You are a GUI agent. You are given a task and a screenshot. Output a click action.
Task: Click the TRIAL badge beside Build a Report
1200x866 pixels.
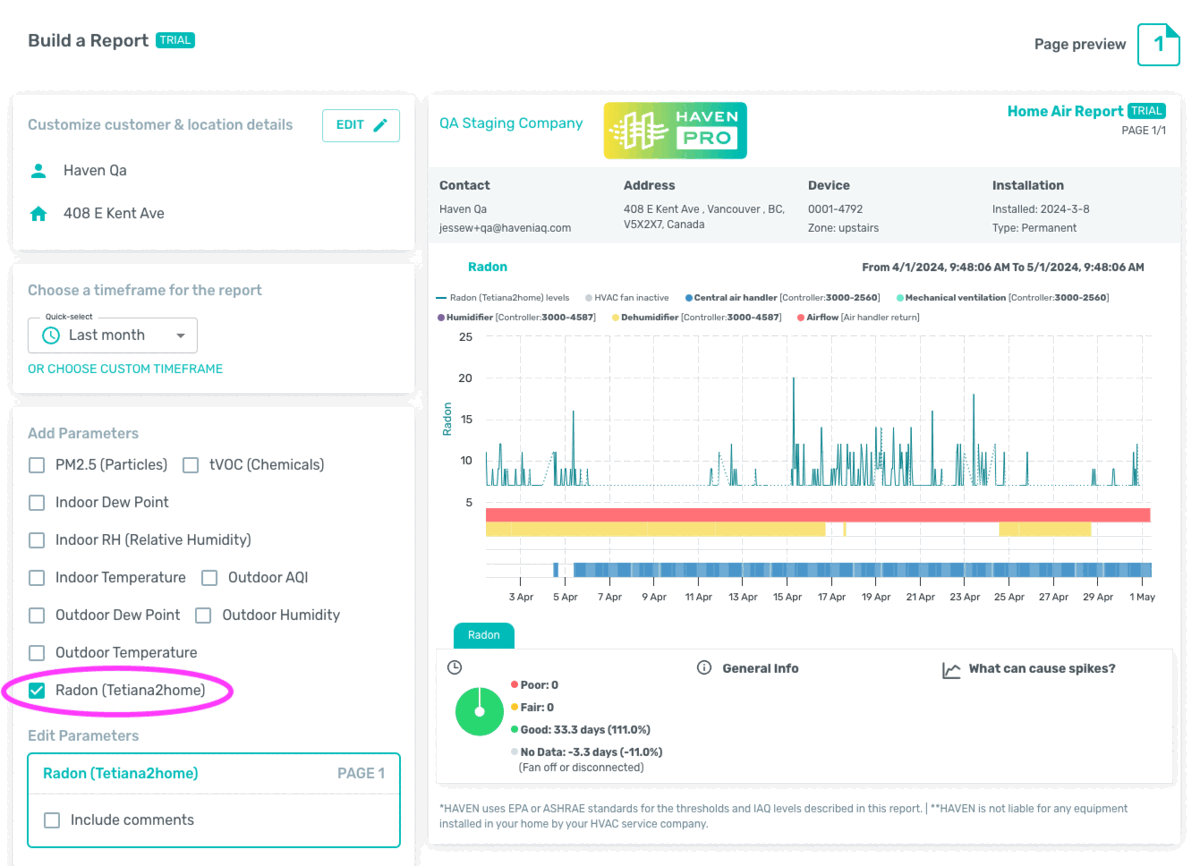(175, 41)
